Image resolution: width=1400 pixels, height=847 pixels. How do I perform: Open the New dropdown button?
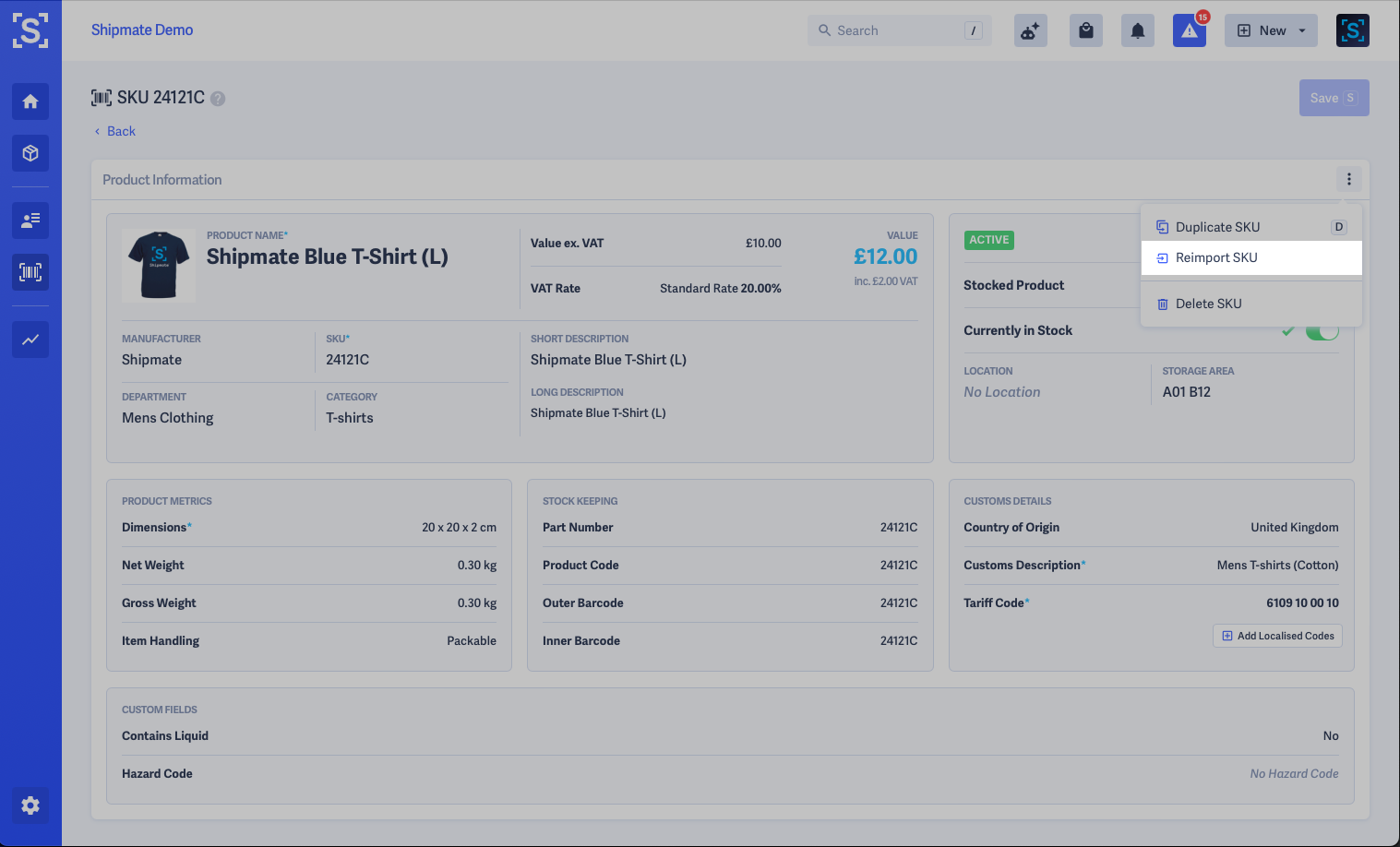pos(1272,30)
